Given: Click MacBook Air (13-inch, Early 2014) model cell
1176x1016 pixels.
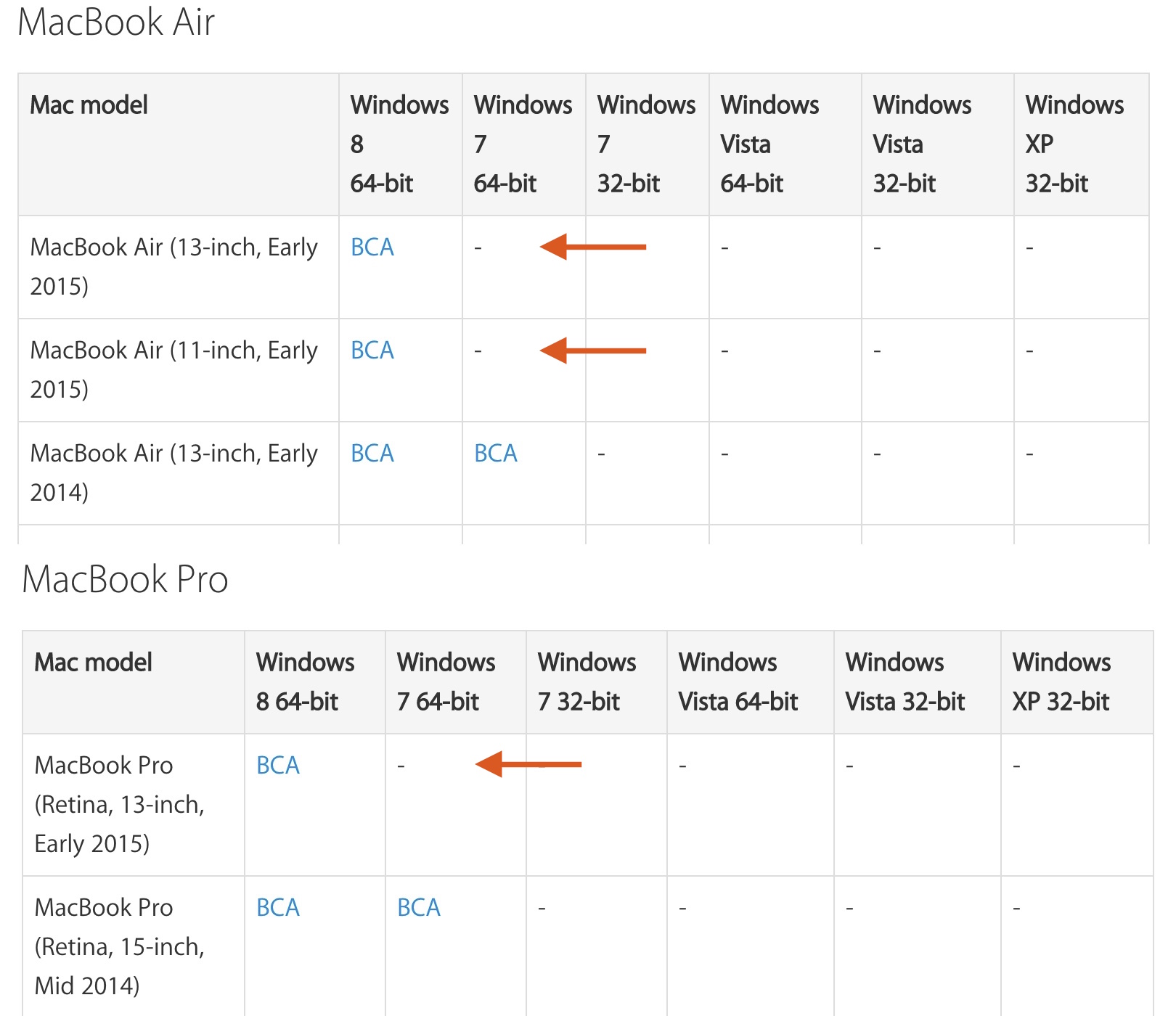Looking at the screenshot, I should (173, 472).
